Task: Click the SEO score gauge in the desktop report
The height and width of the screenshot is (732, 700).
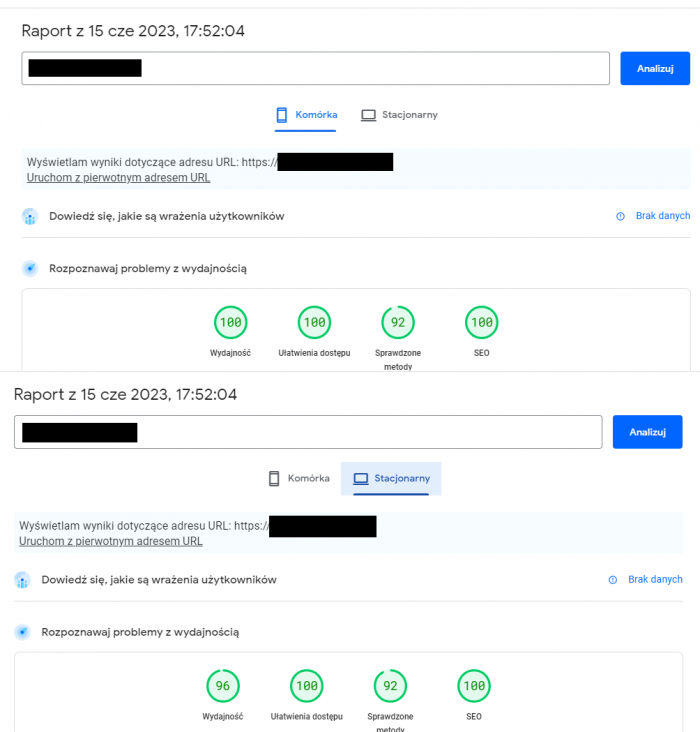Action: pos(474,686)
